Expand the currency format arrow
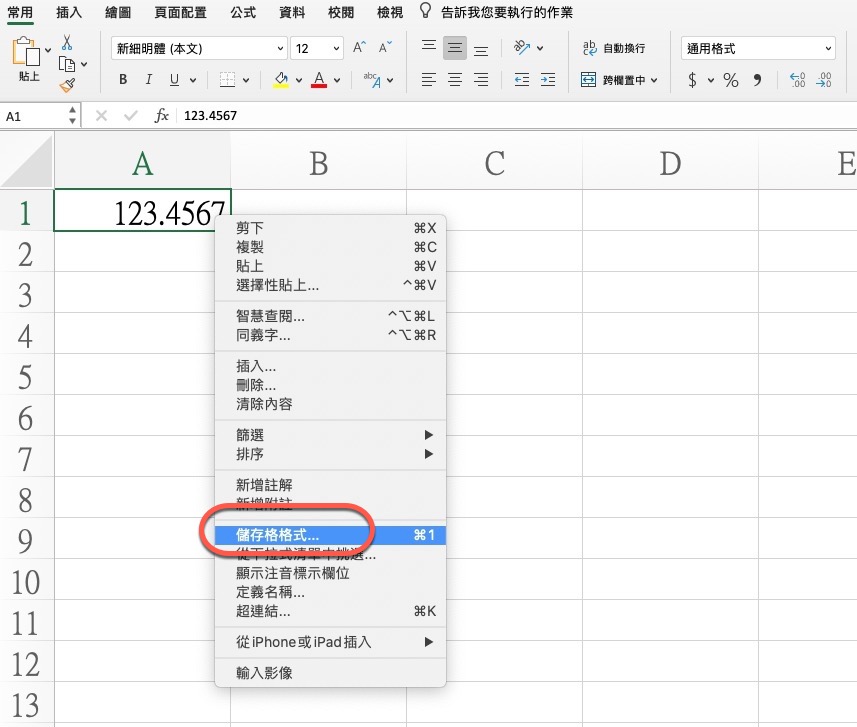Viewport: 857px width, 727px height. [711, 80]
